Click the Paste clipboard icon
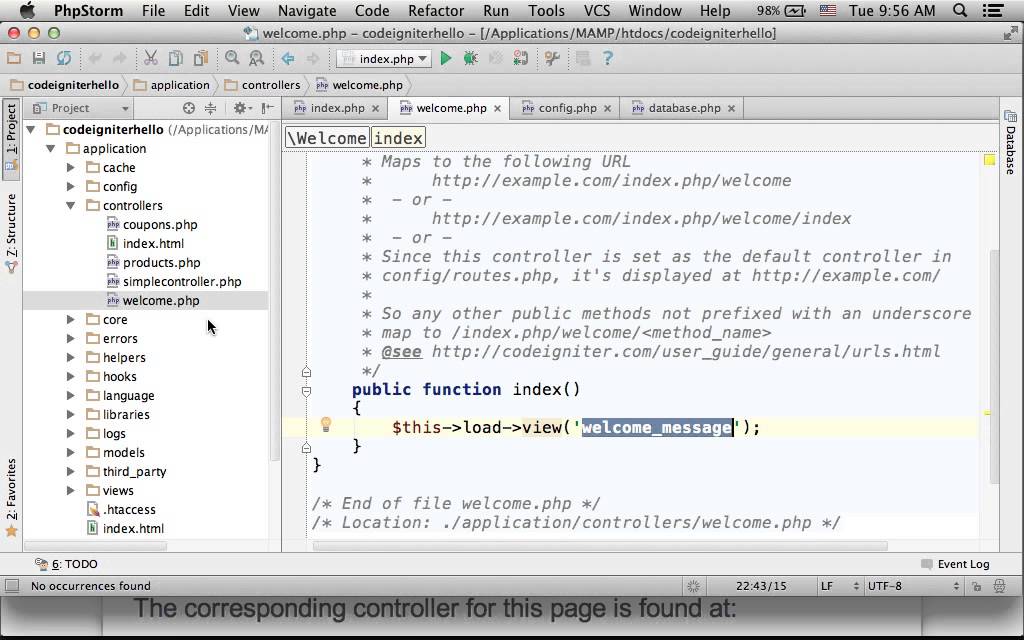 pyautogui.click(x=200, y=59)
